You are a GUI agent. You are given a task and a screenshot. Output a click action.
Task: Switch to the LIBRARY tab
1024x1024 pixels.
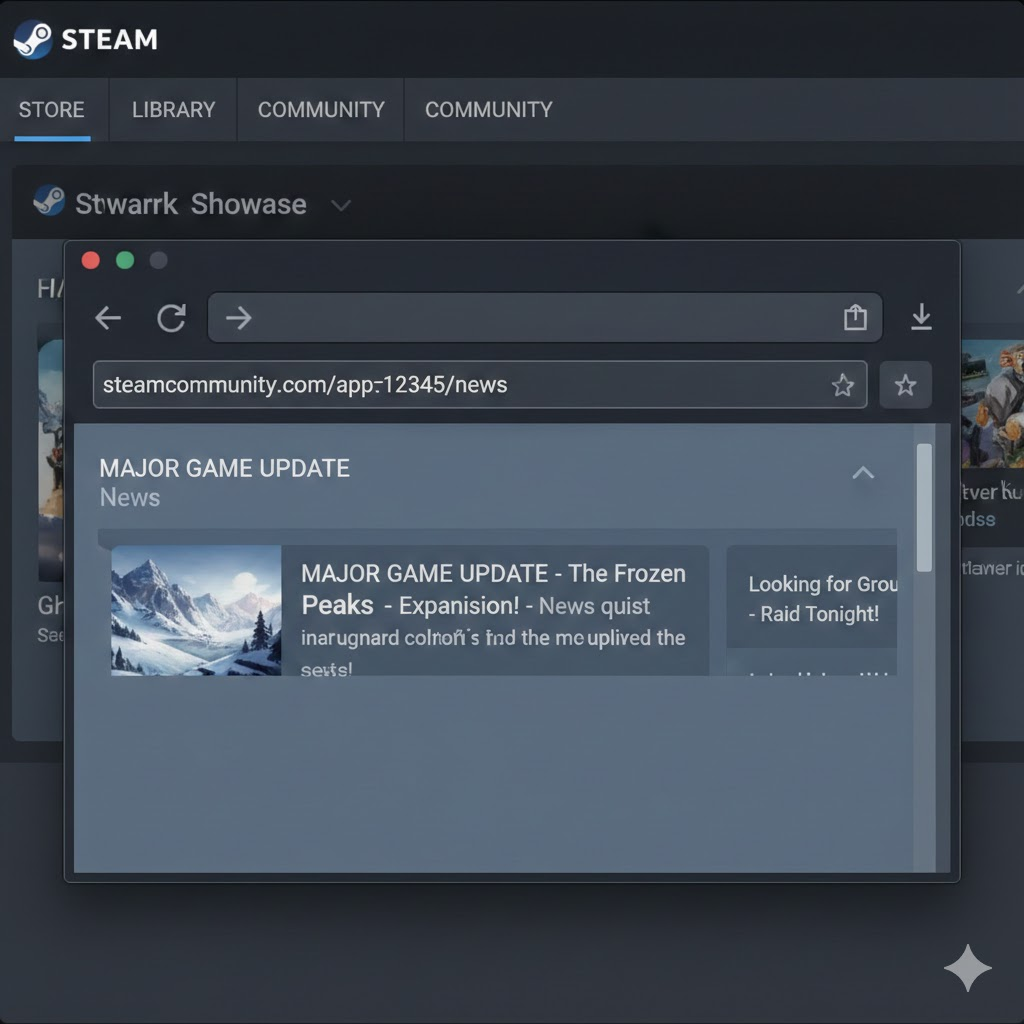coord(173,110)
